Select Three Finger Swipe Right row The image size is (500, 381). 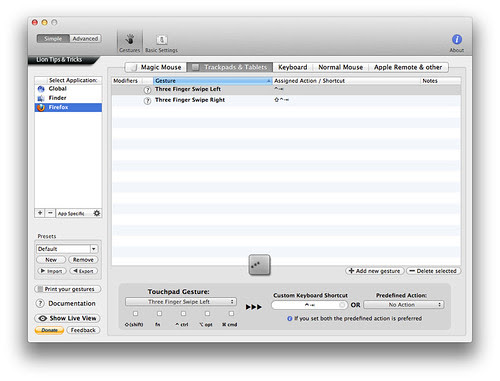(286, 100)
